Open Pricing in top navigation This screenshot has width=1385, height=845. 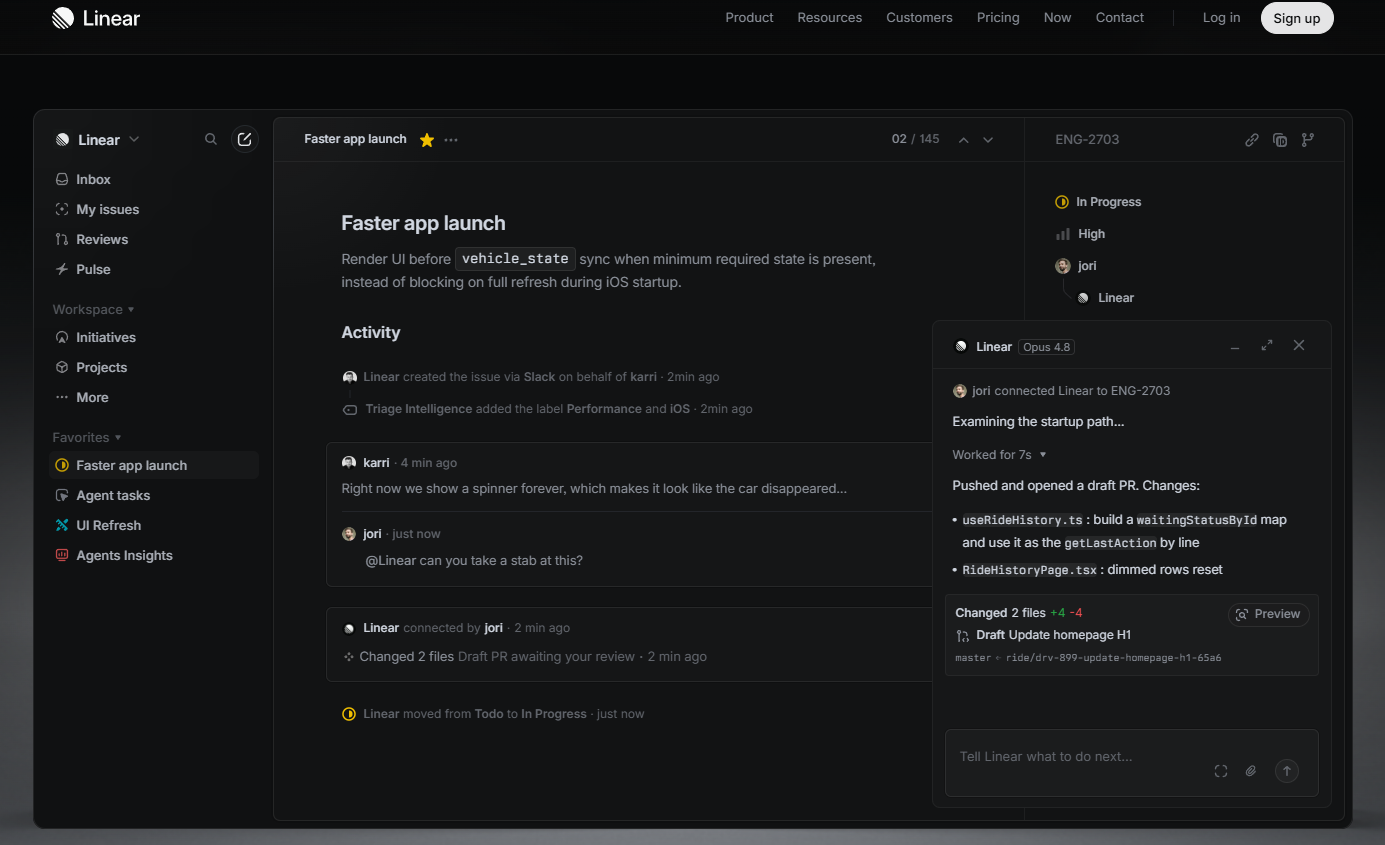(998, 18)
